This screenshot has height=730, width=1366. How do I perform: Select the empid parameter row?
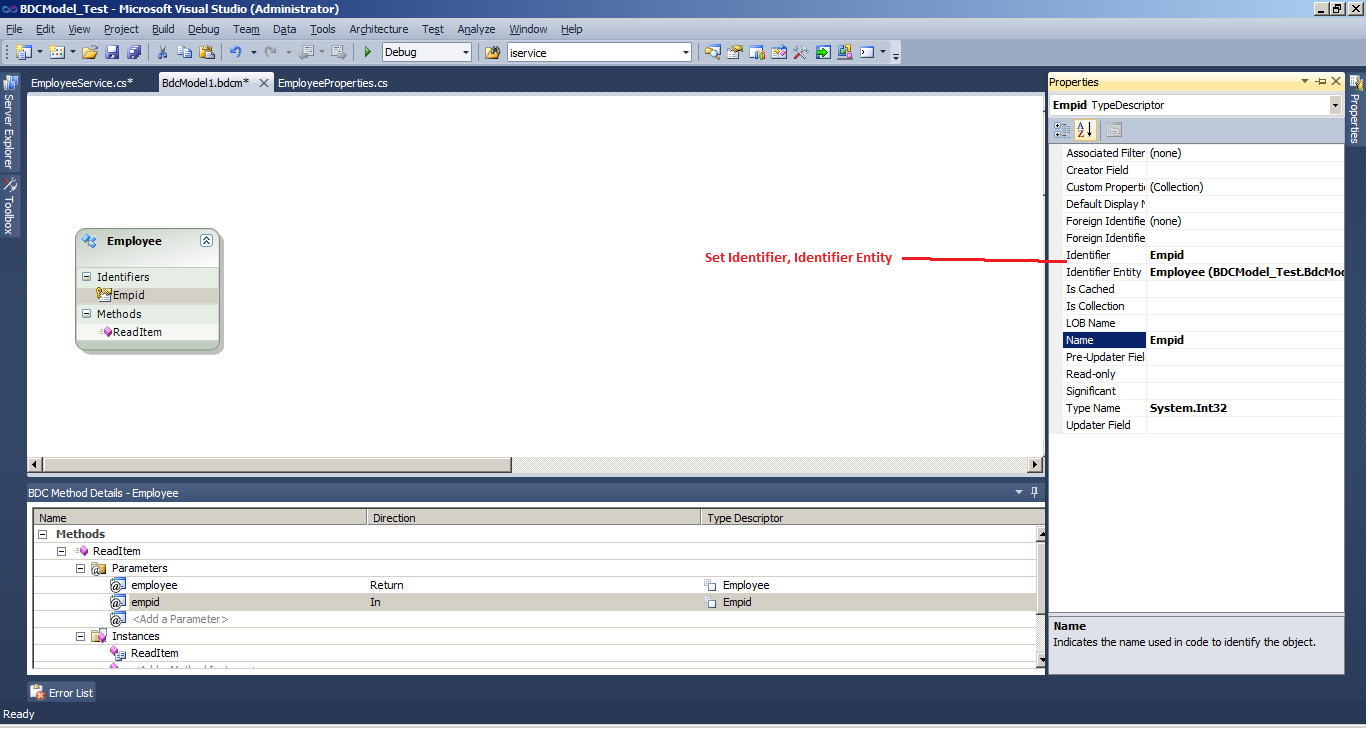click(534, 602)
